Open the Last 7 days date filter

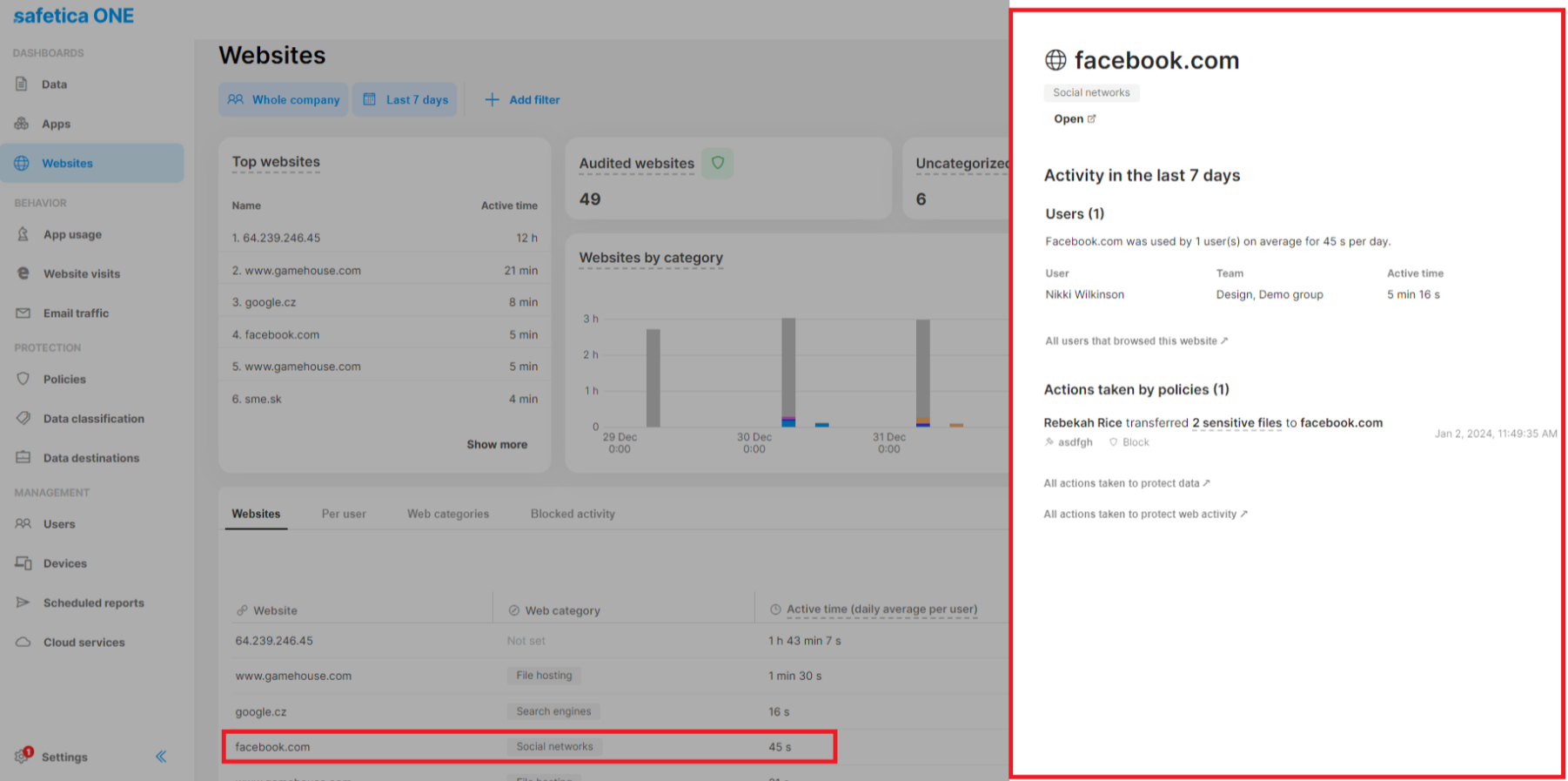pyautogui.click(x=405, y=99)
